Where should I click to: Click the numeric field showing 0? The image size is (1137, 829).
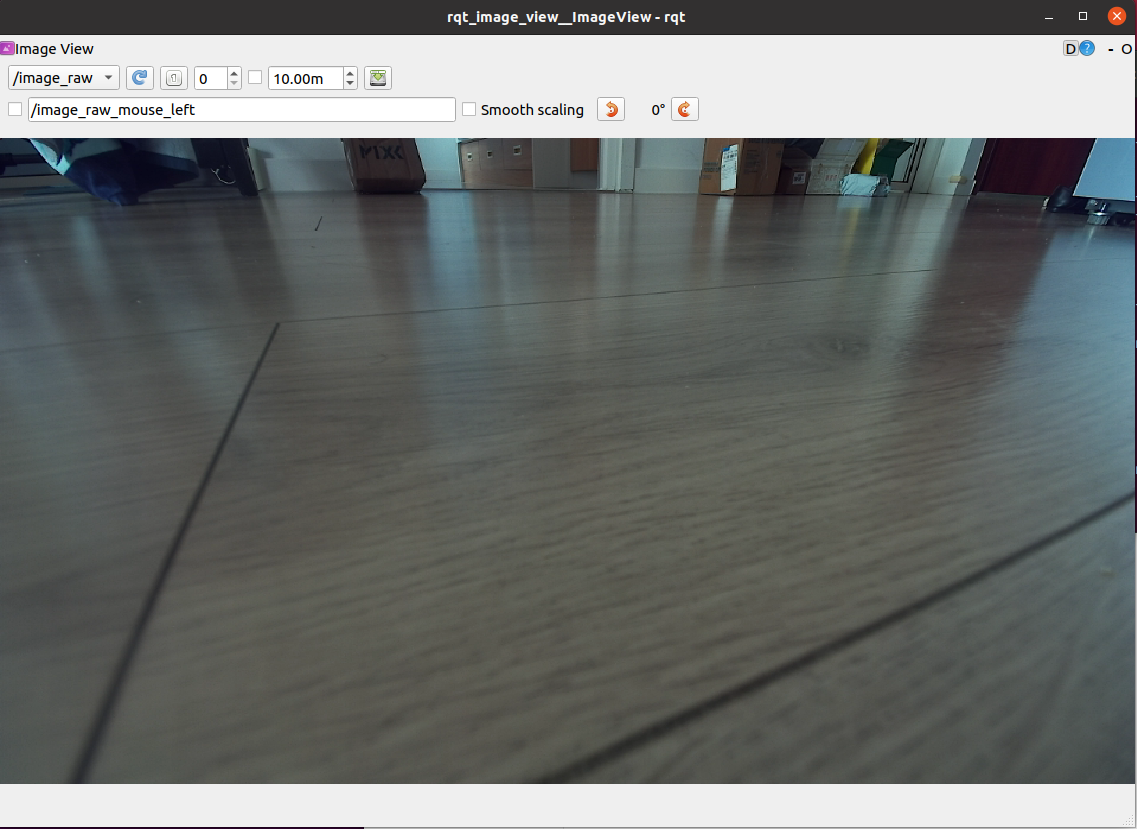210,78
